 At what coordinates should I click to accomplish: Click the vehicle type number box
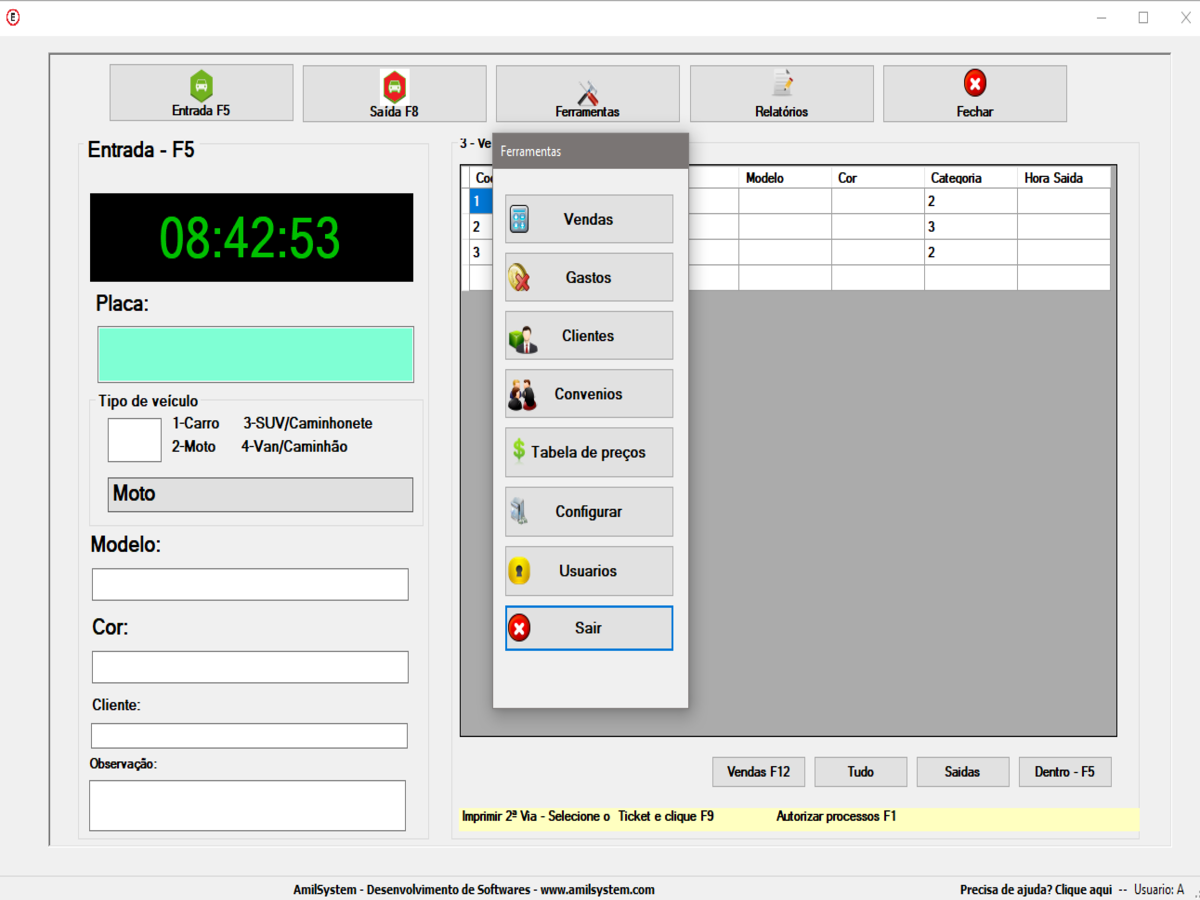pyautogui.click(x=134, y=440)
